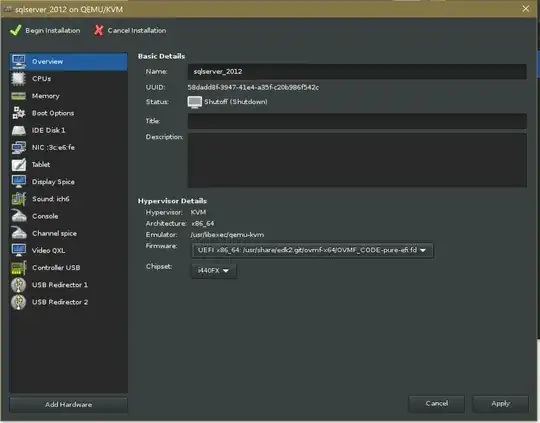Click the CPUs label text in the sidebar

[42, 79]
